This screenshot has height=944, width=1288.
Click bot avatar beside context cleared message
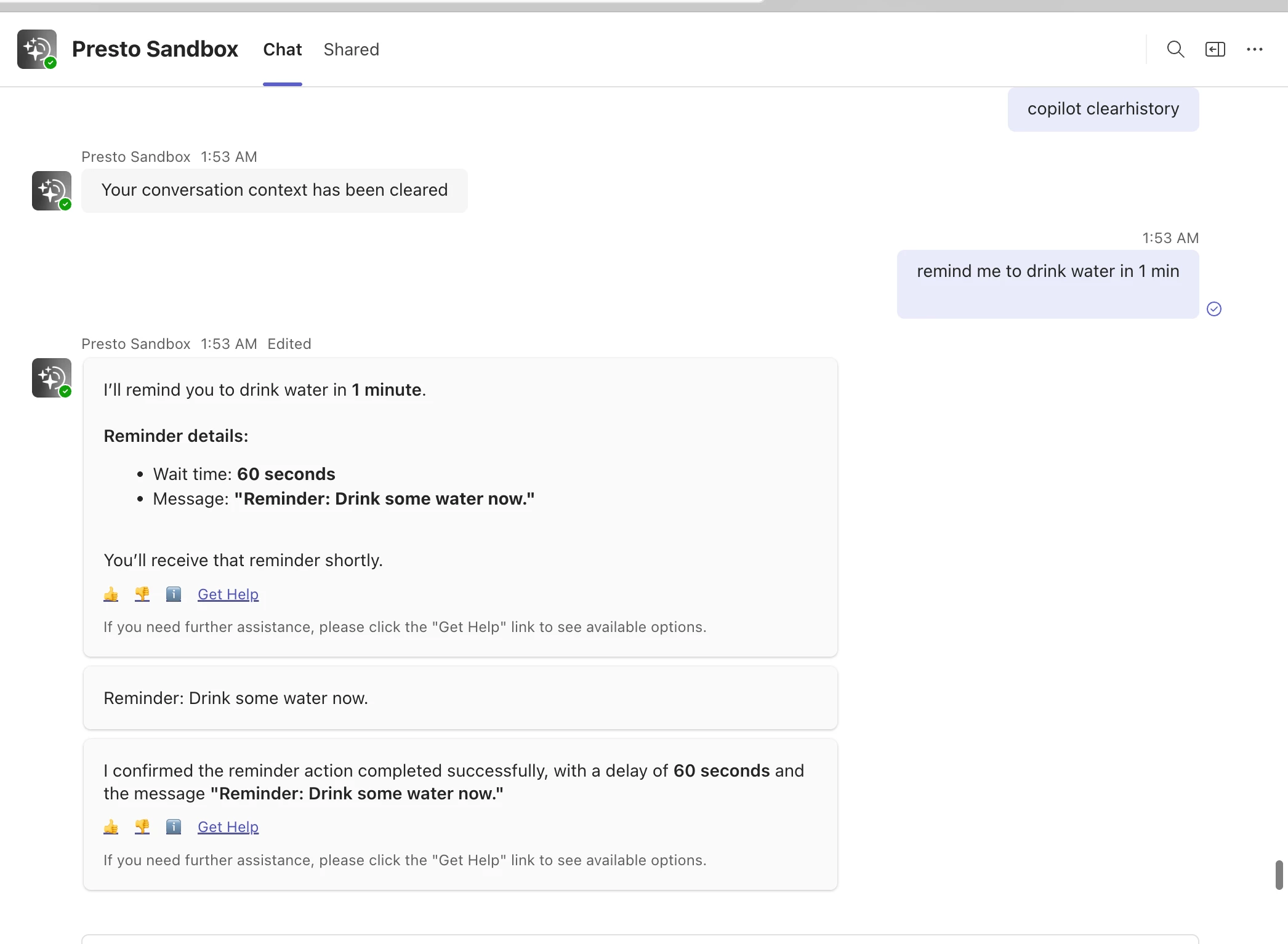tap(52, 191)
